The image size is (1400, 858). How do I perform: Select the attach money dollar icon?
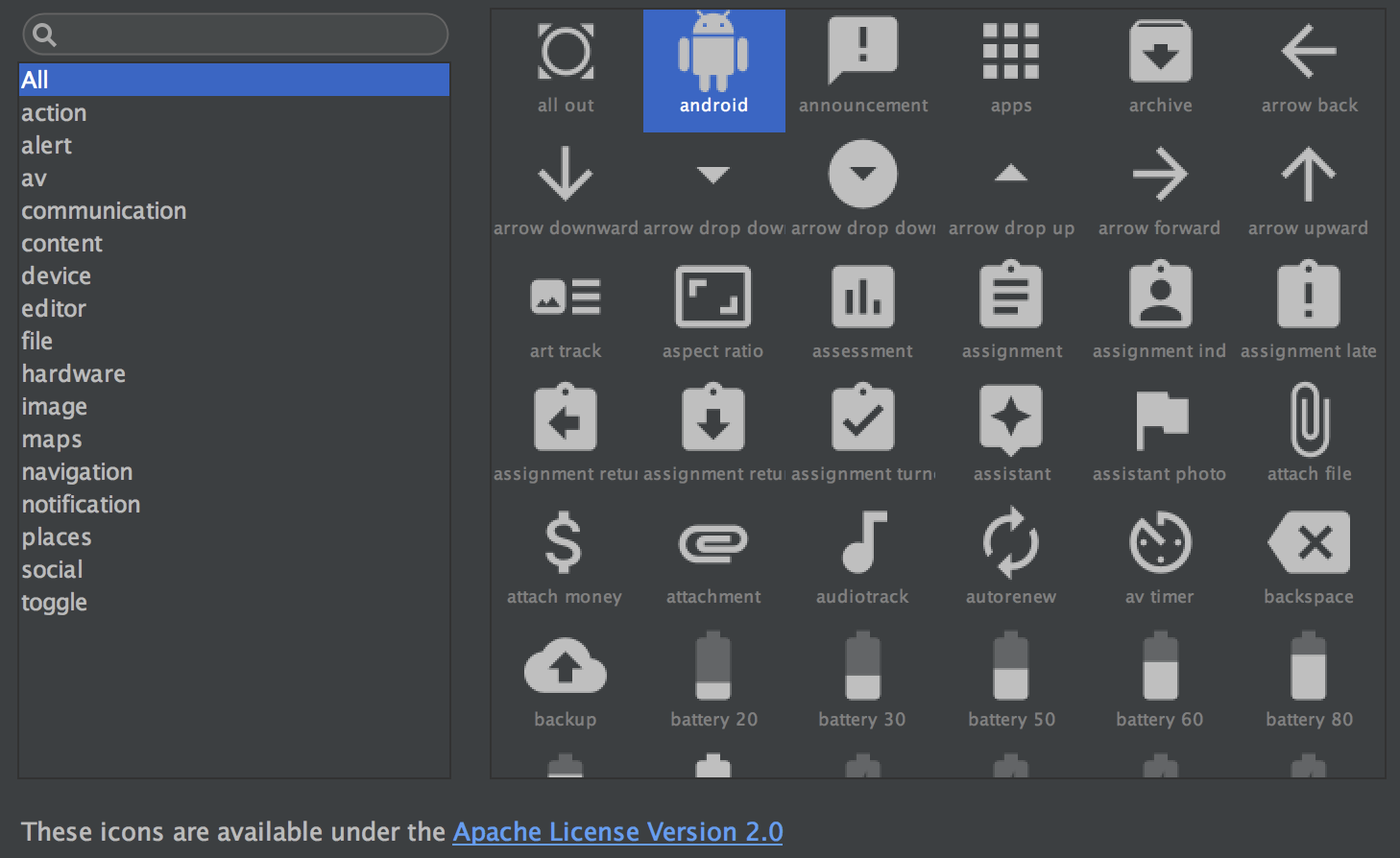click(x=565, y=543)
